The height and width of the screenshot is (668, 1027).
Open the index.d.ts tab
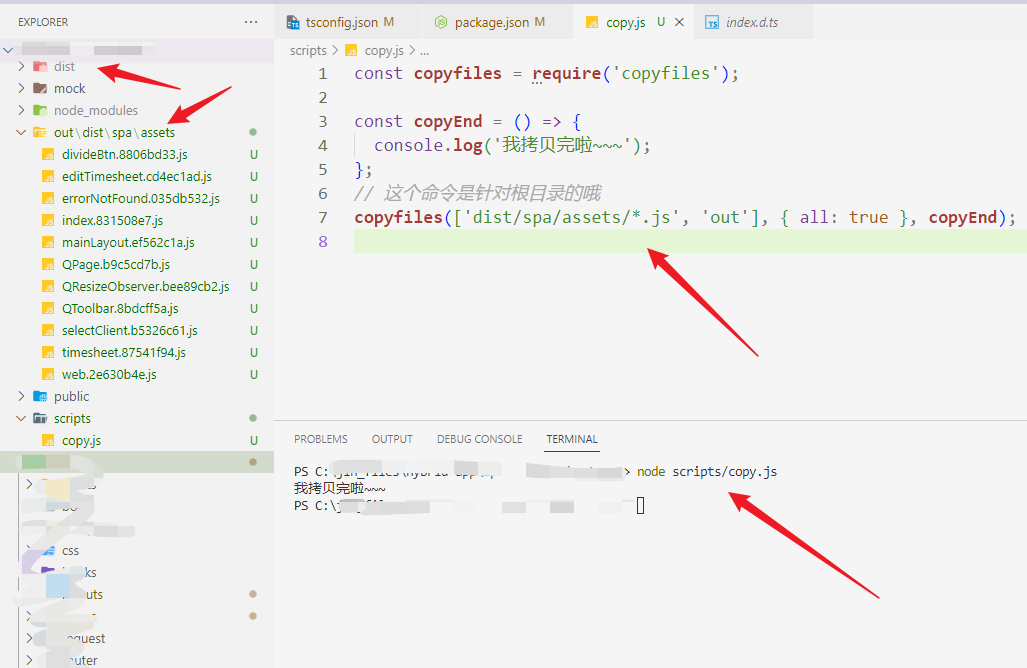click(751, 22)
